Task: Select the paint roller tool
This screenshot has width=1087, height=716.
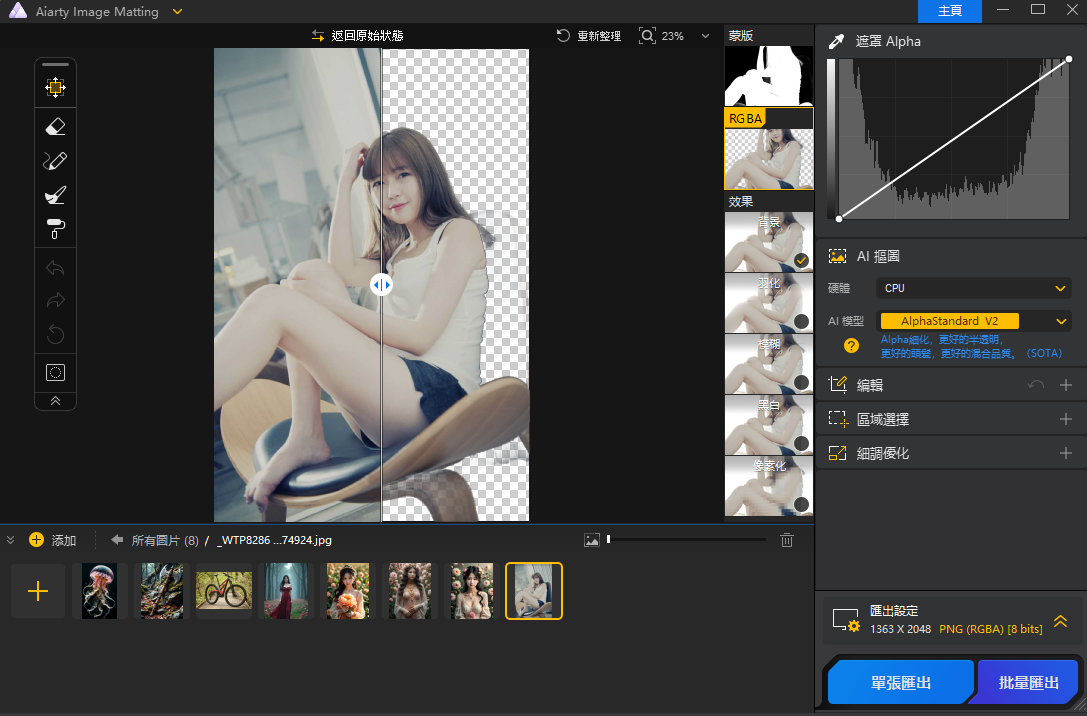Action: pos(56,229)
